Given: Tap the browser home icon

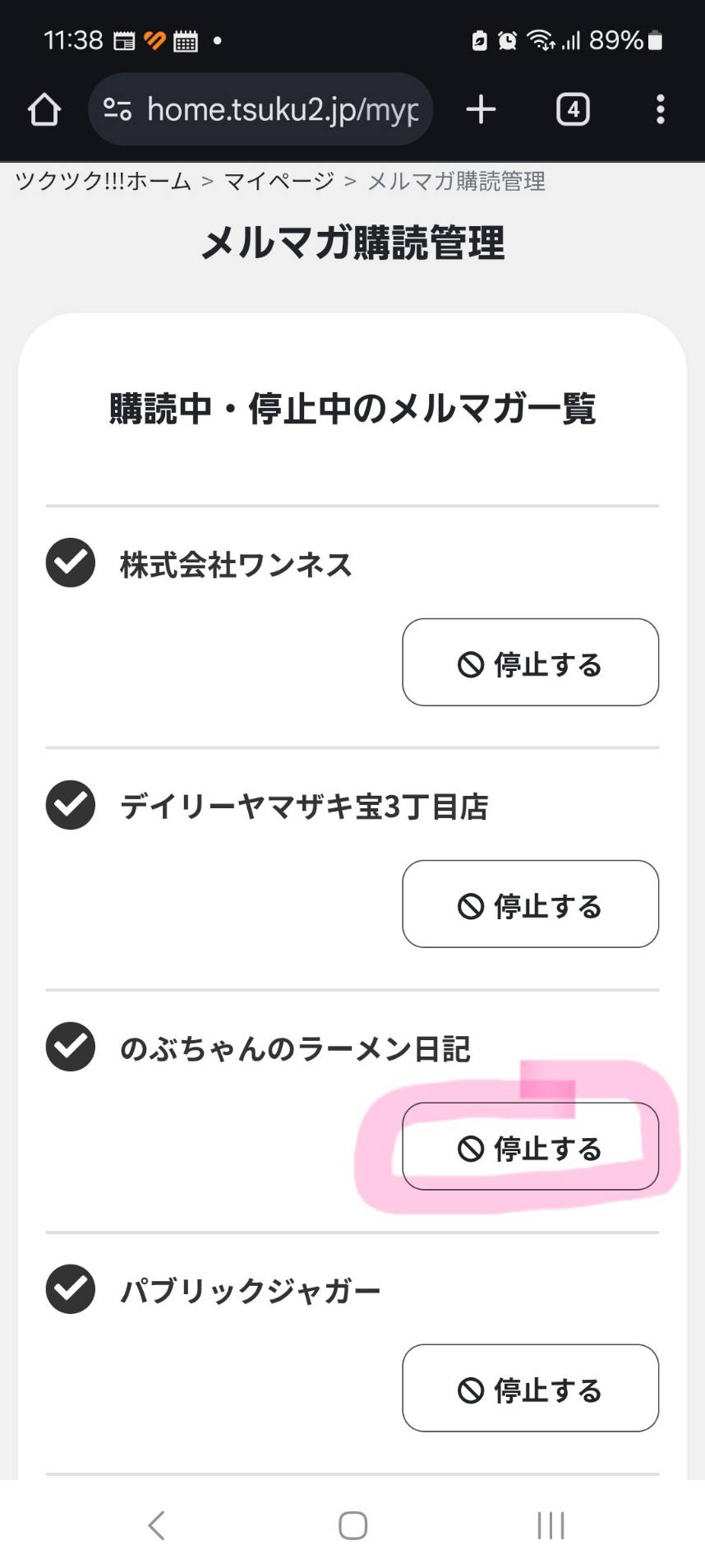Looking at the screenshot, I should click(x=44, y=109).
